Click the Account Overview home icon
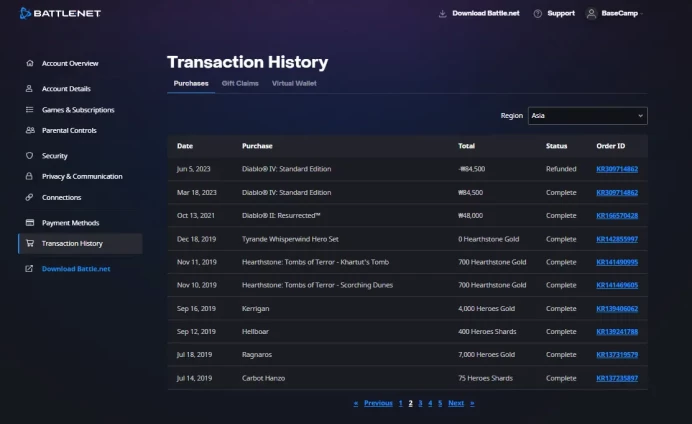692x424 pixels. click(x=30, y=63)
